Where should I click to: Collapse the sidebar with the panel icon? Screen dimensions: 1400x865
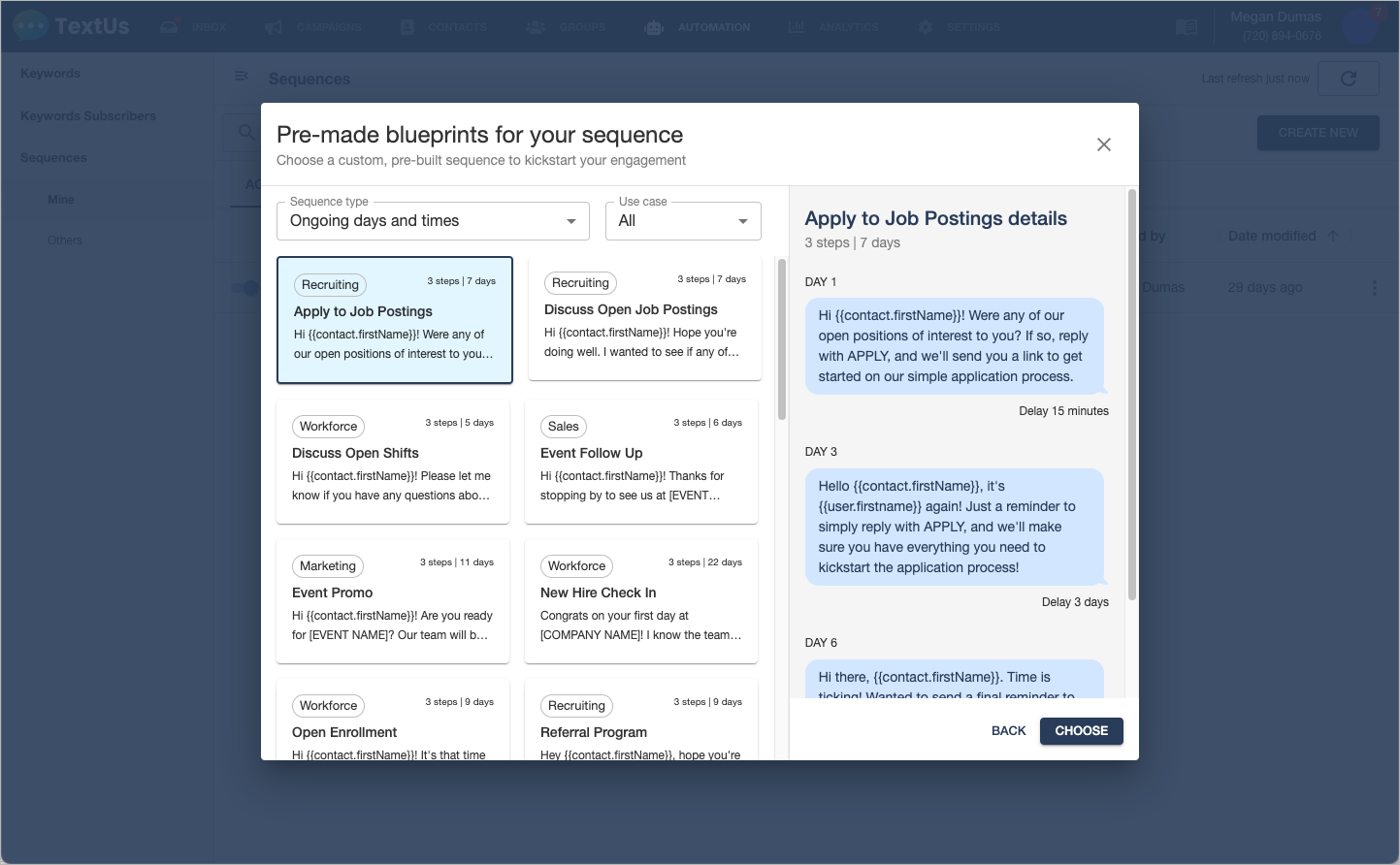[x=242, y=75]
